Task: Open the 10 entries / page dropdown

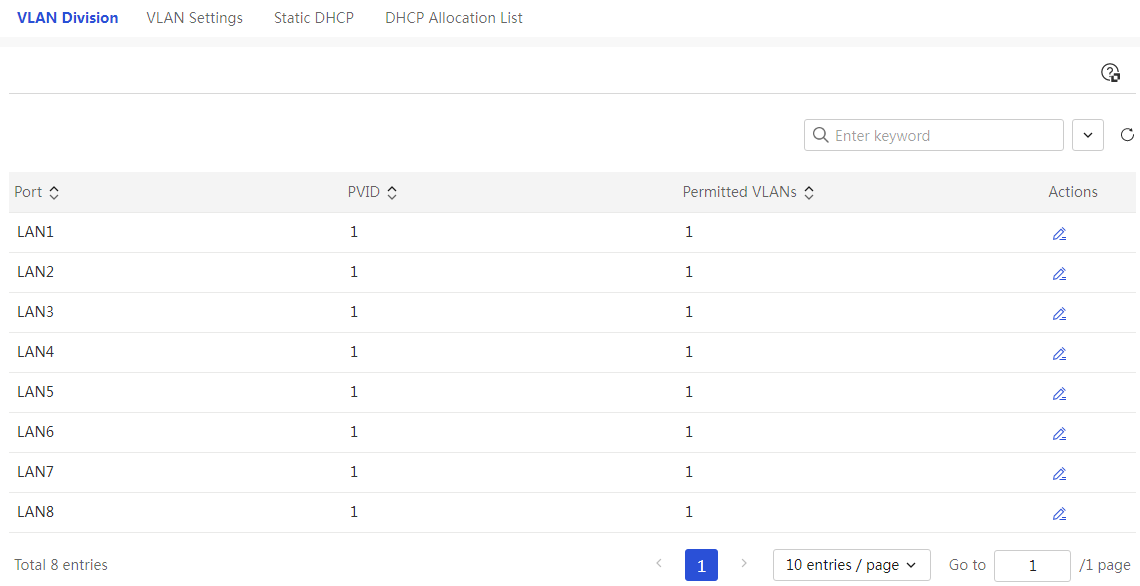Action: 851,565
